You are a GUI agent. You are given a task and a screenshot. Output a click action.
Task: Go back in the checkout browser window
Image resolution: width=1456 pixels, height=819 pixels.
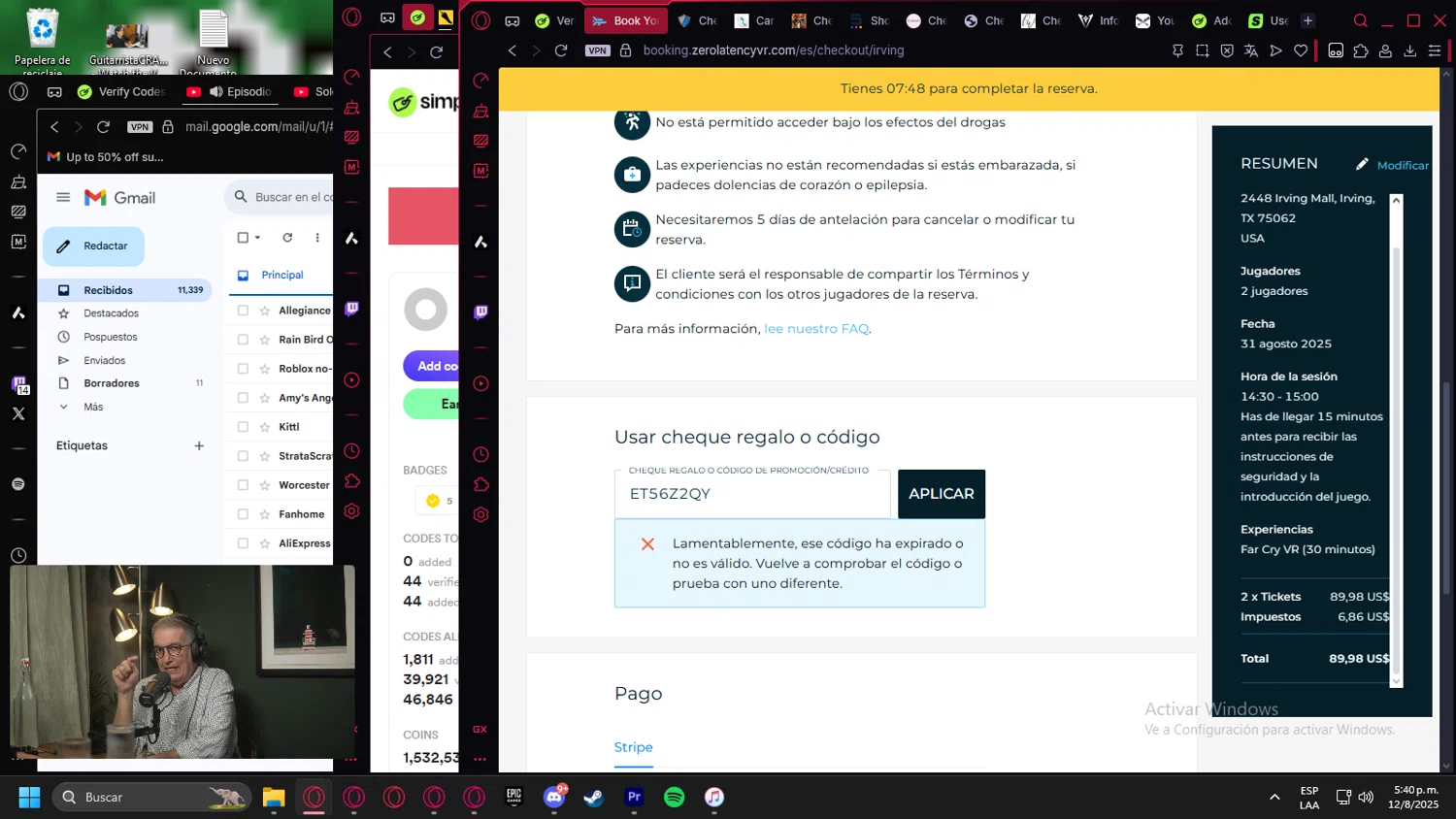click(513, 50)
